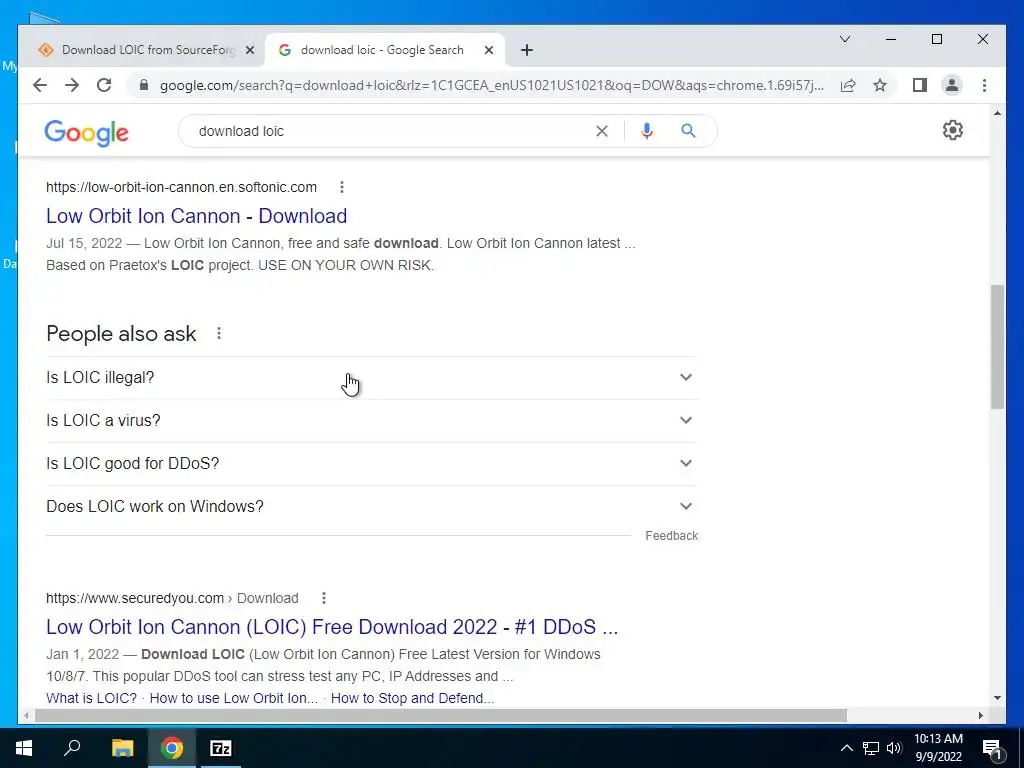1024x768 pixels.
Task: Close the download loic Google Search tab
Action: pos(488,50)
